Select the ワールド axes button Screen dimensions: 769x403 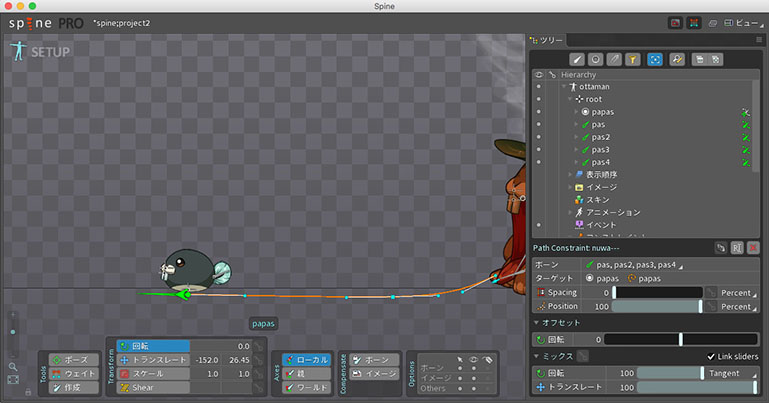click(307, 387)
